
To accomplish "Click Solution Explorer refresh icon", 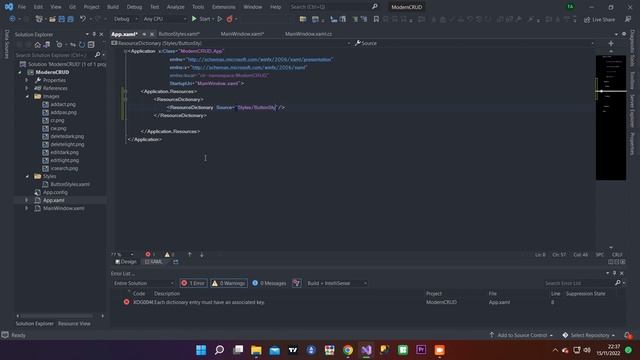I will pos(82,44).
